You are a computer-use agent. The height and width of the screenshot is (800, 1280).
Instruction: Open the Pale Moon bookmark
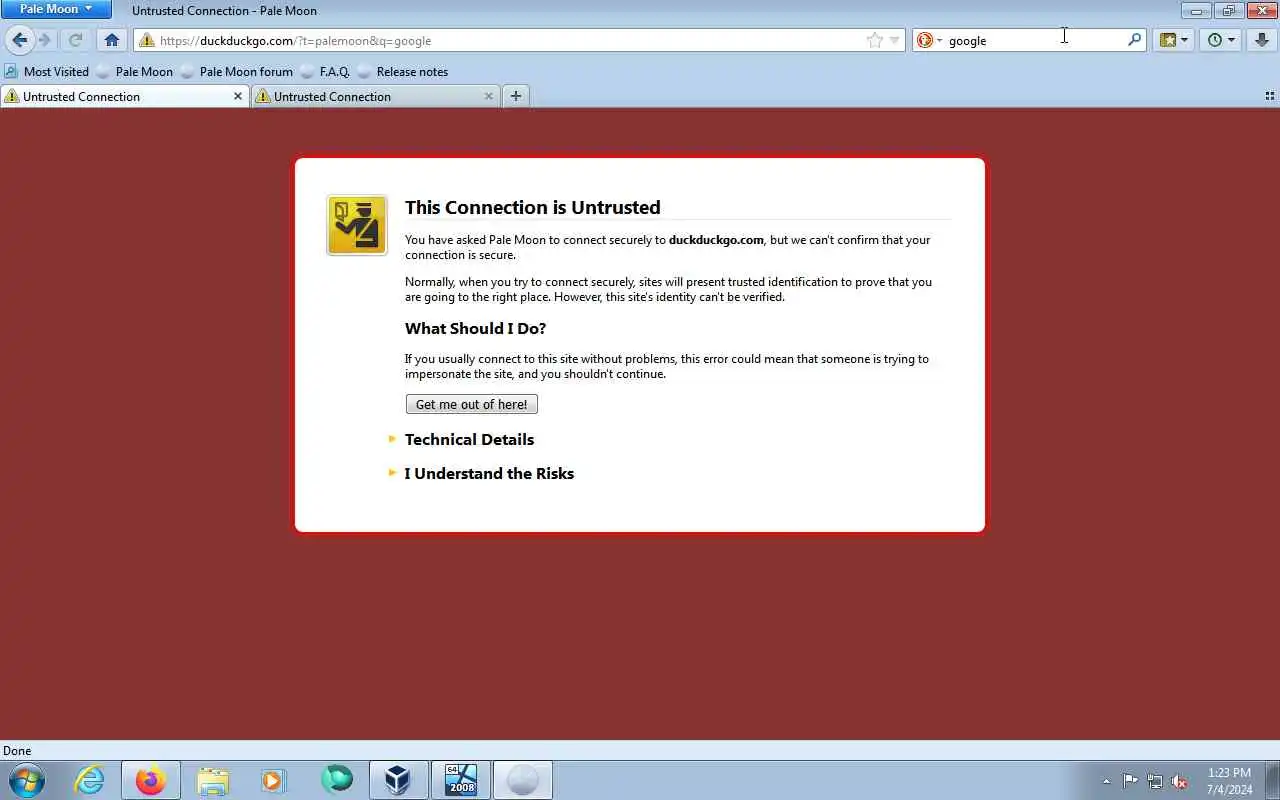point(135,71)
